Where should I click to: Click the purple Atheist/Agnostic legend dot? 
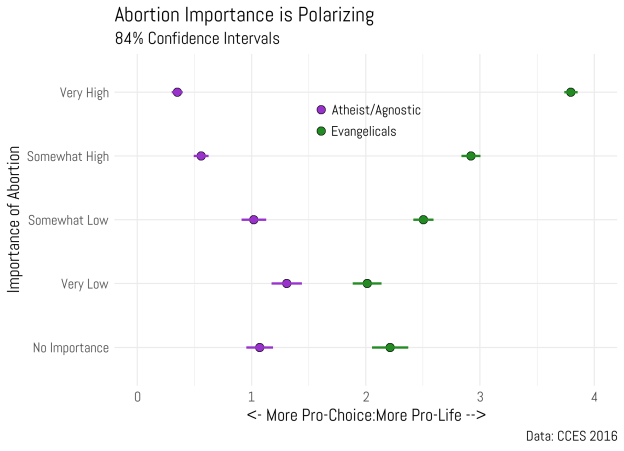(321, 110)
